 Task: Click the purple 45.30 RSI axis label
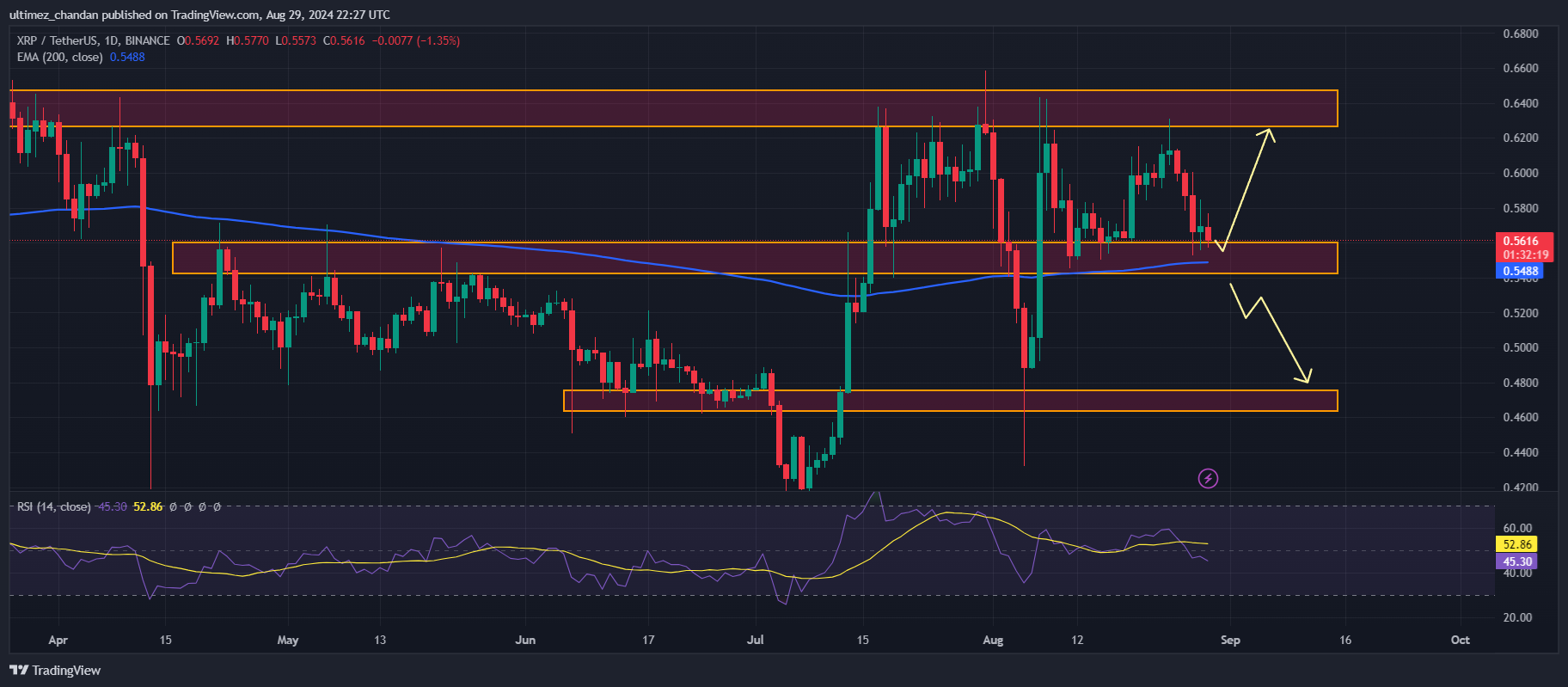(x=1517, y=561)
